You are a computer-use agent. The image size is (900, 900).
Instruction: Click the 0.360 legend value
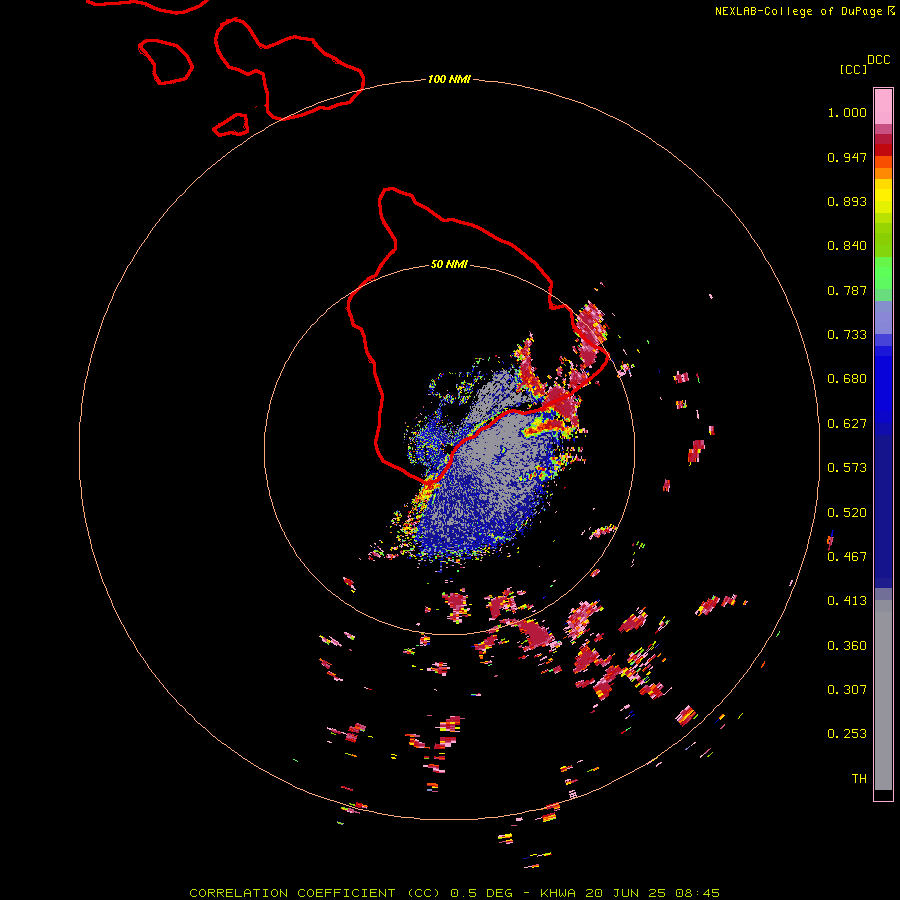click(x=847, y=646)
